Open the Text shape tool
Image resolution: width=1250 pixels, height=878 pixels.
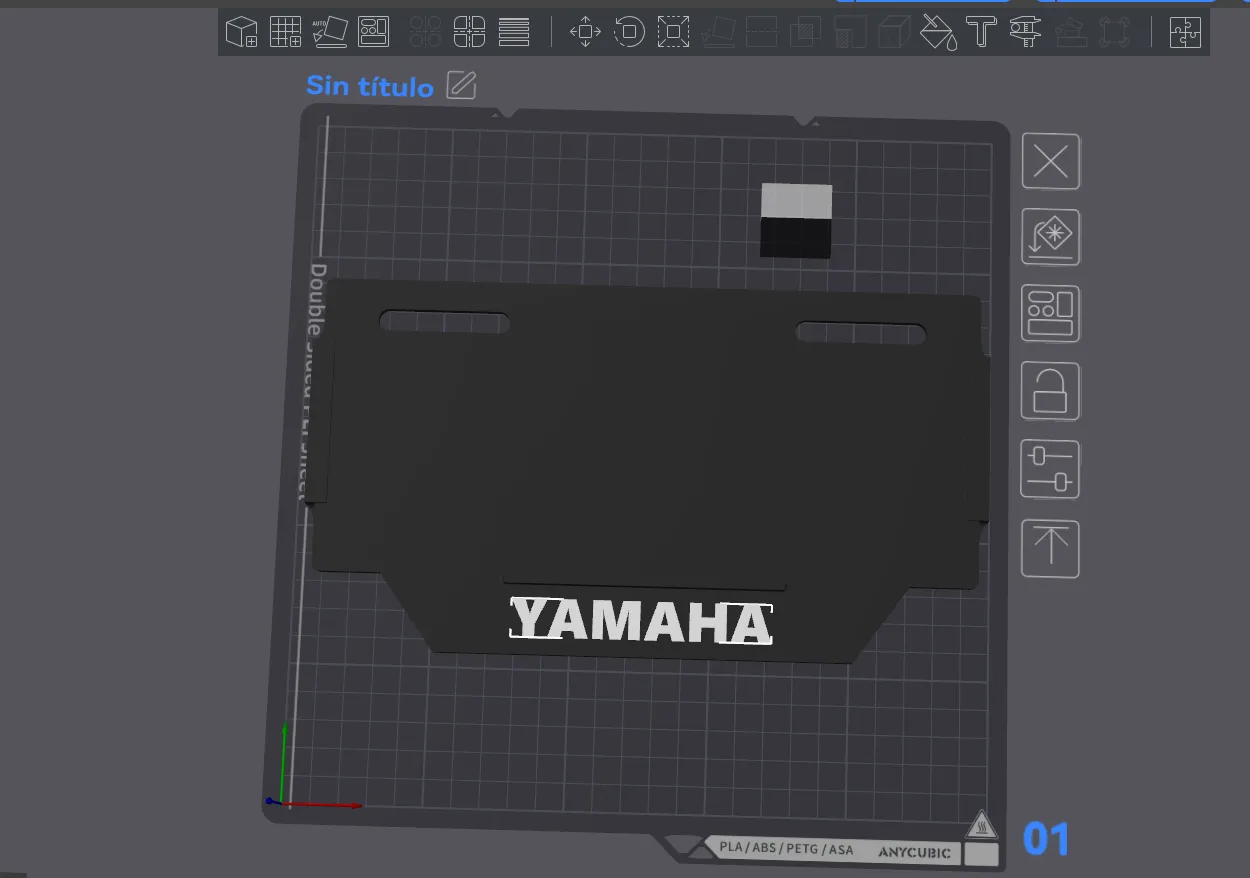[982, 32]
